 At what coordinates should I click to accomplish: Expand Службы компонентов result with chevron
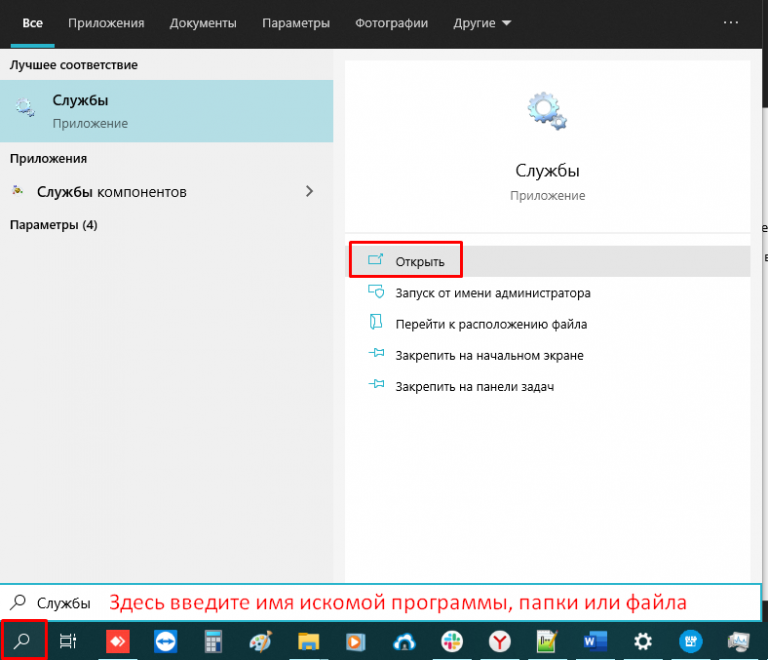[309, 191]
